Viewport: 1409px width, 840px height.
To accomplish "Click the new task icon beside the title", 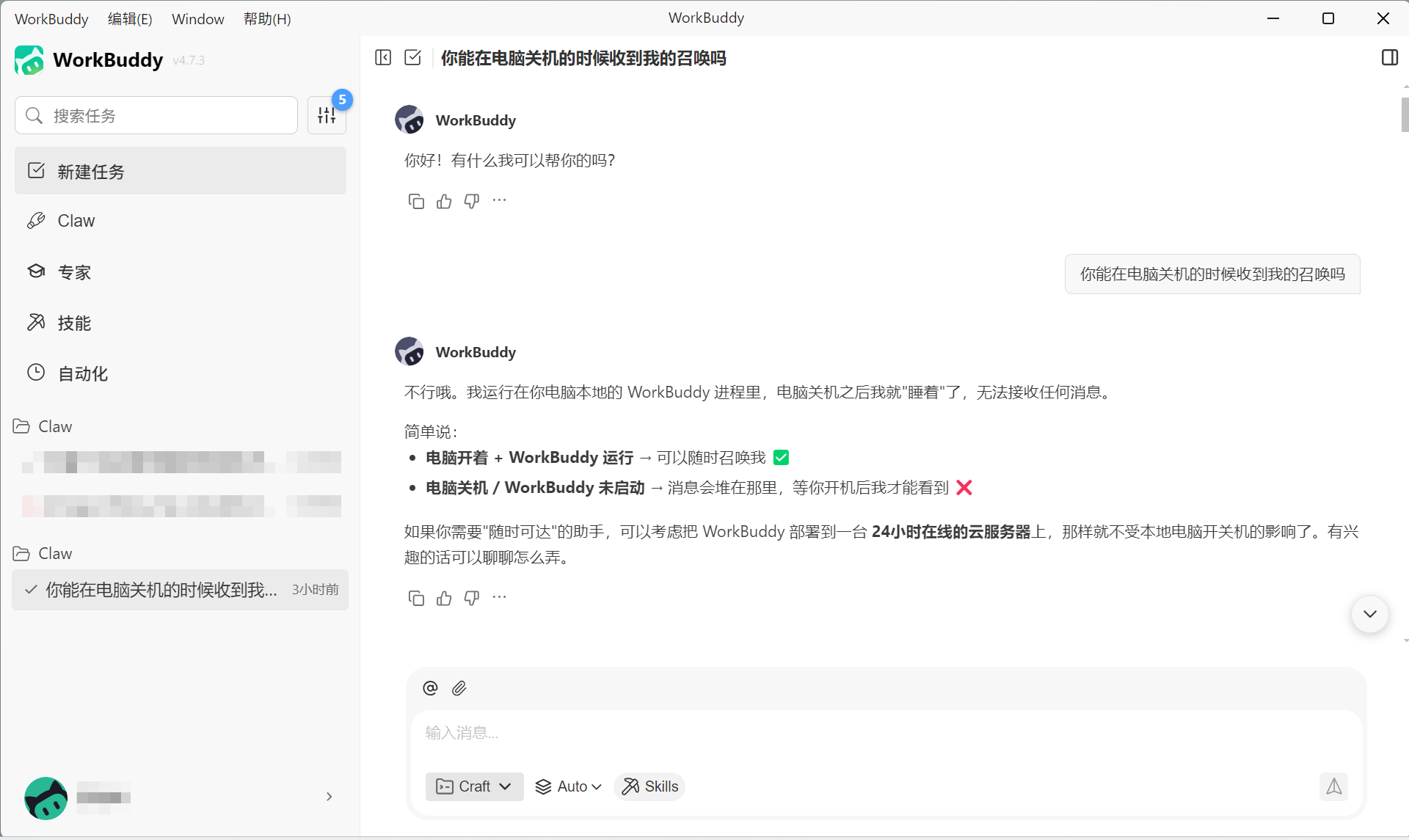I will (x=412, y=57).
